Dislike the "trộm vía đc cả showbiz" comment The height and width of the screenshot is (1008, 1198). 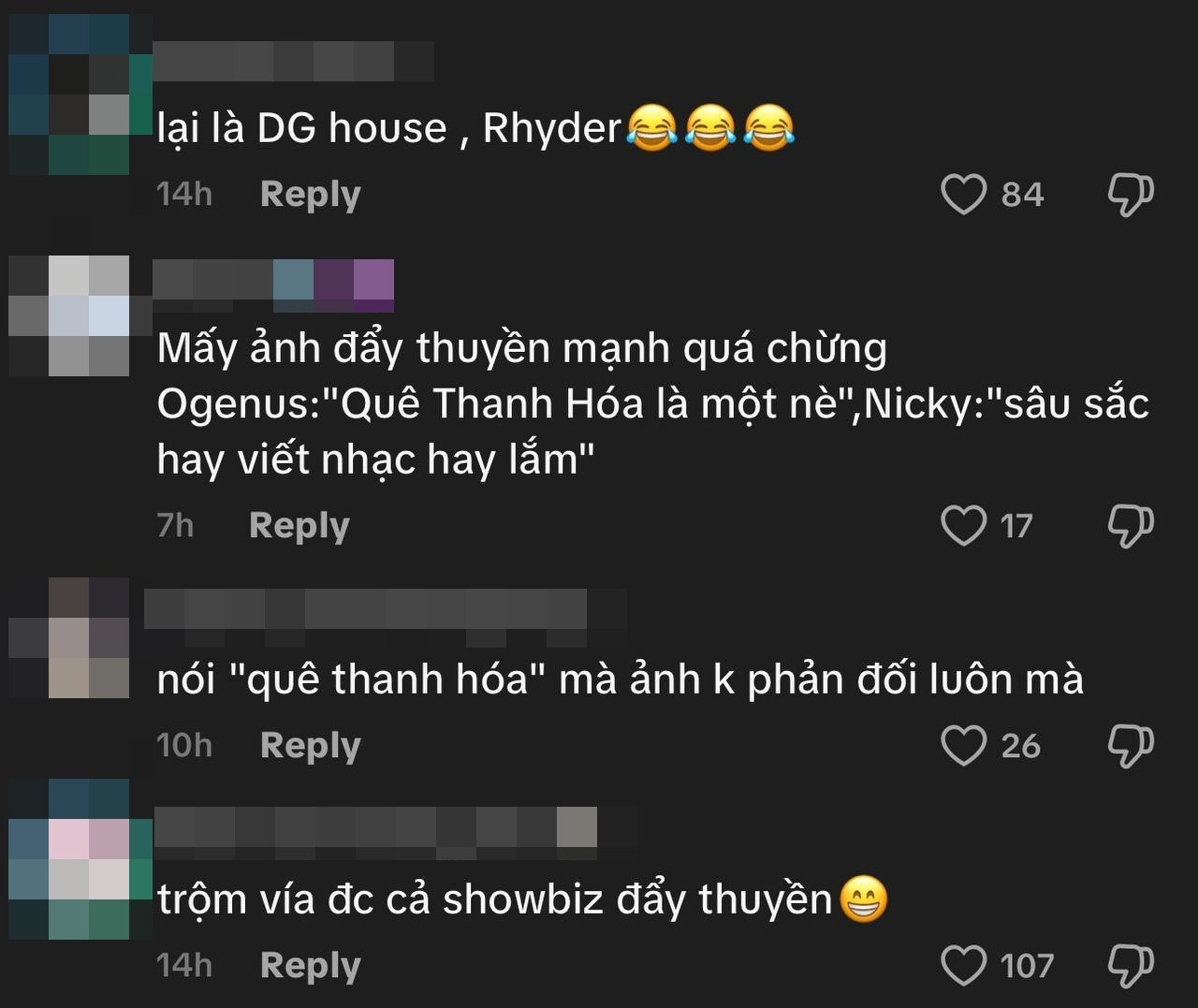coord(1131,966)
